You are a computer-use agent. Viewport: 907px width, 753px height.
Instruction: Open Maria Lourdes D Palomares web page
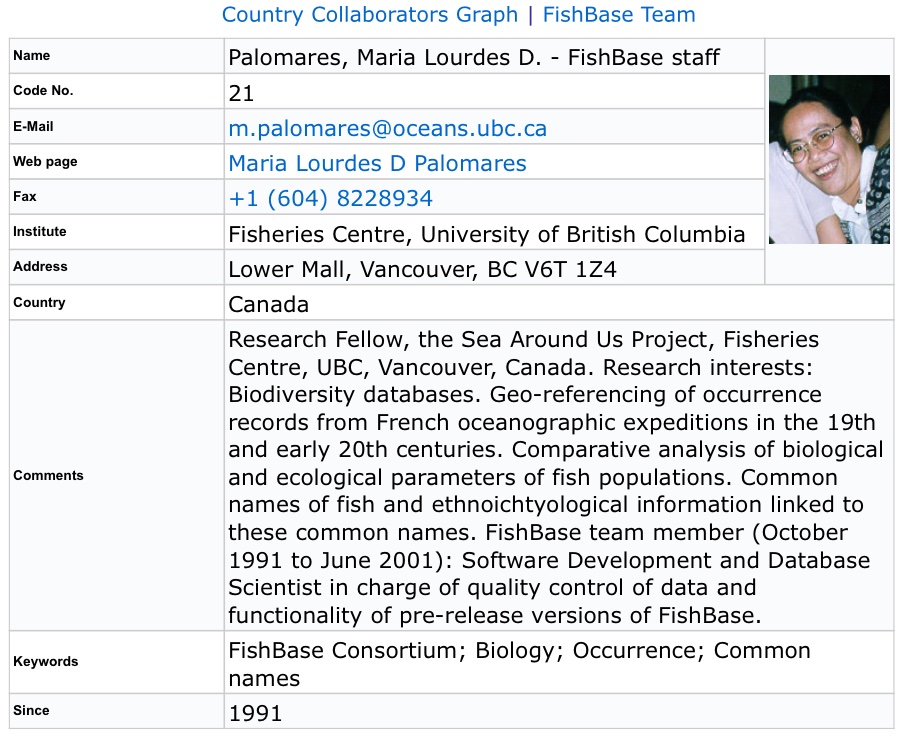[377, 163]
